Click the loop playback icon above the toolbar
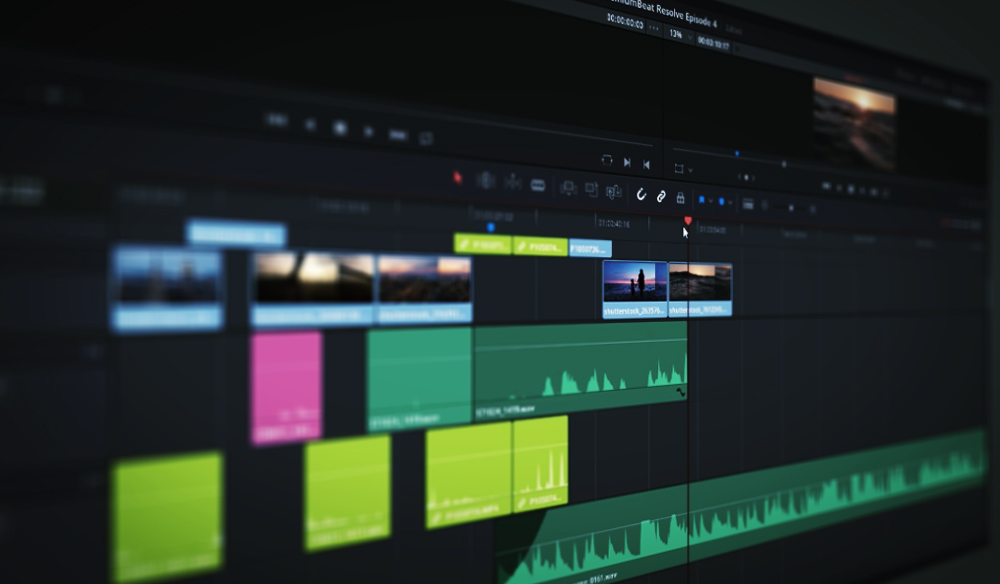 (x=607, y=160)
